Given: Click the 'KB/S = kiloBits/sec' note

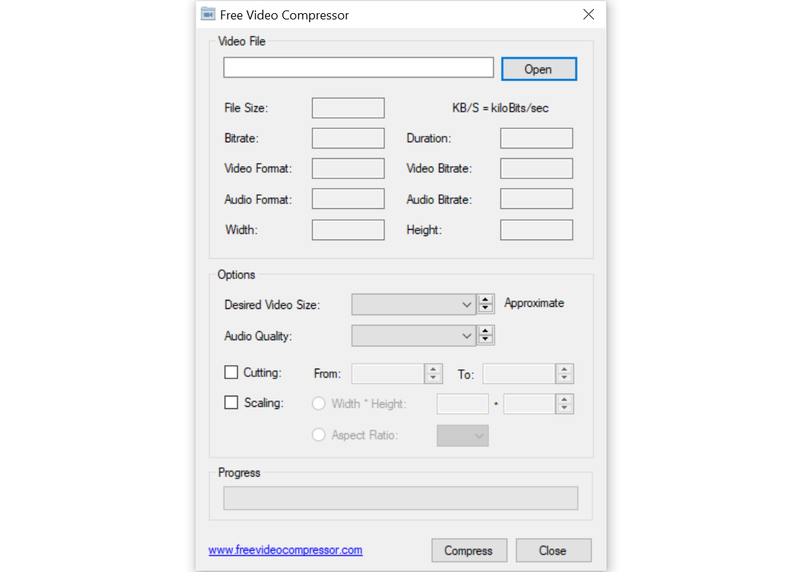Looking at the screenshot, I should (501, 108).
